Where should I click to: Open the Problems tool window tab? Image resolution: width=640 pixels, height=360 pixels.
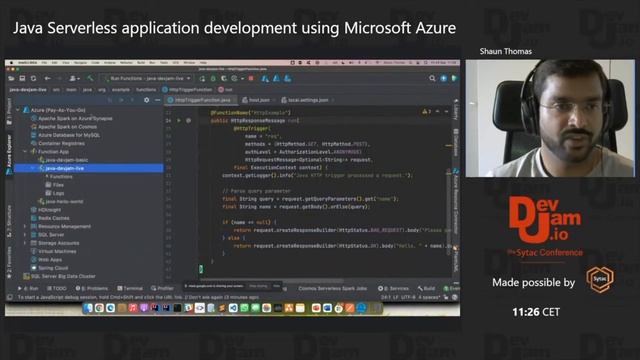pyautogui.click(x=92, y=288)
